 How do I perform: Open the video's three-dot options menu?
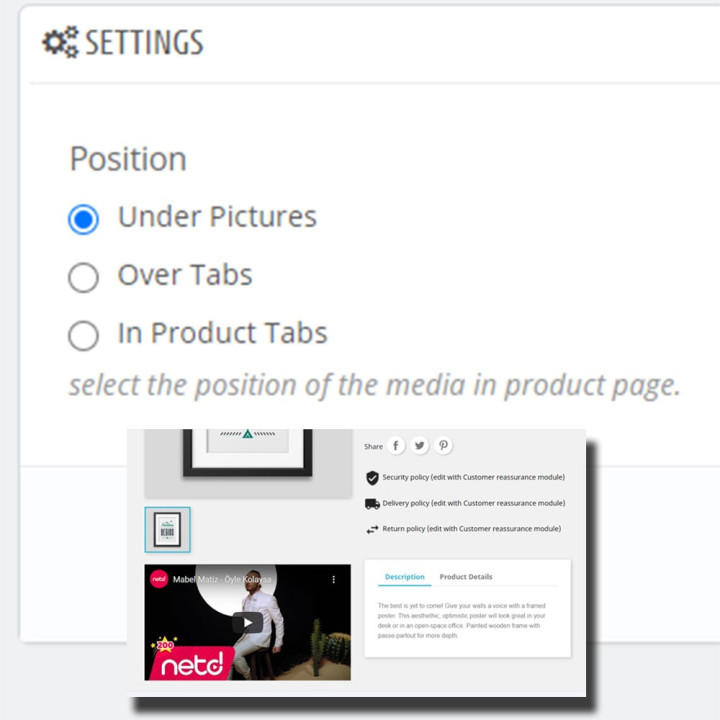334,579
